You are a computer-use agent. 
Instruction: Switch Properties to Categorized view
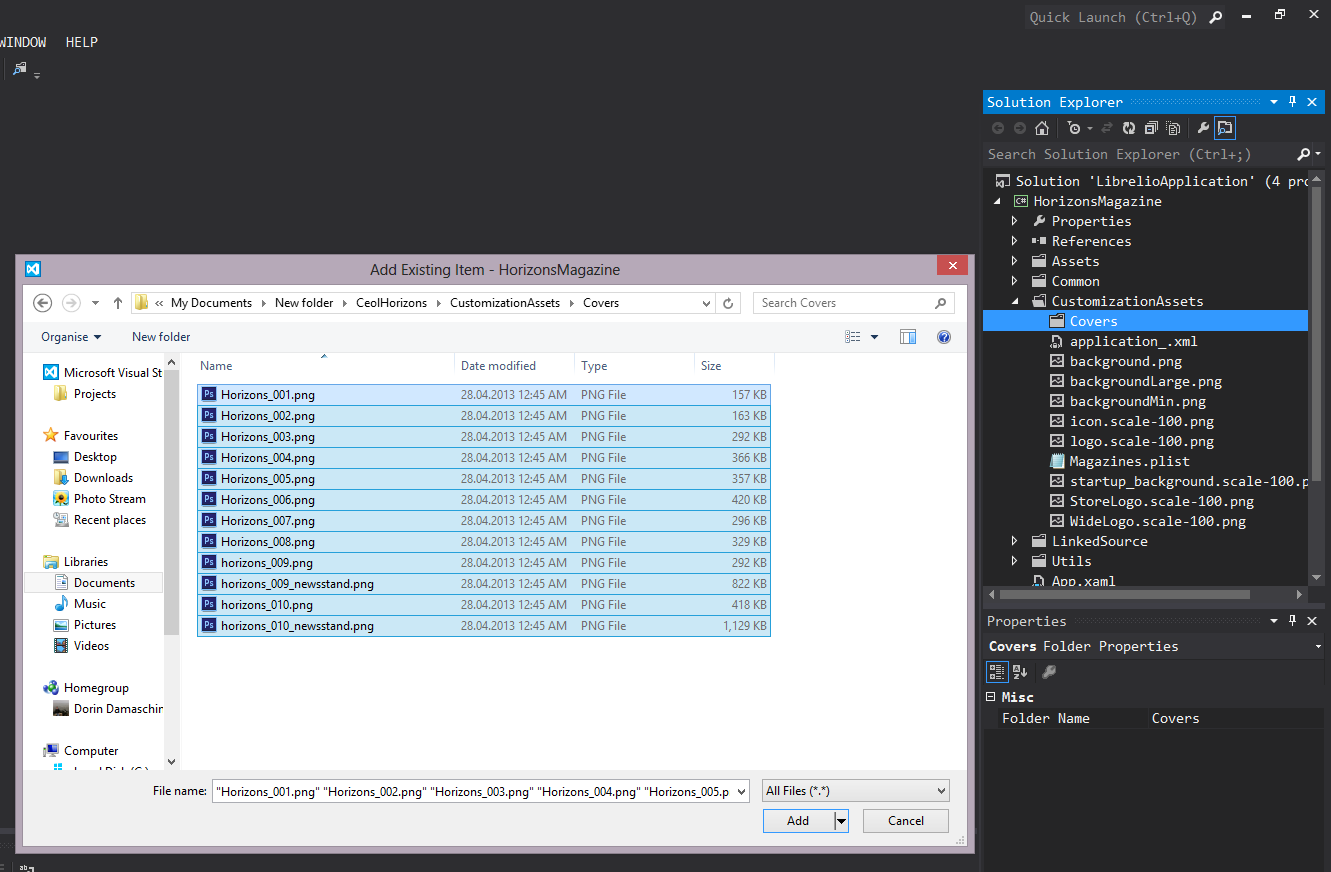point(997,672)
